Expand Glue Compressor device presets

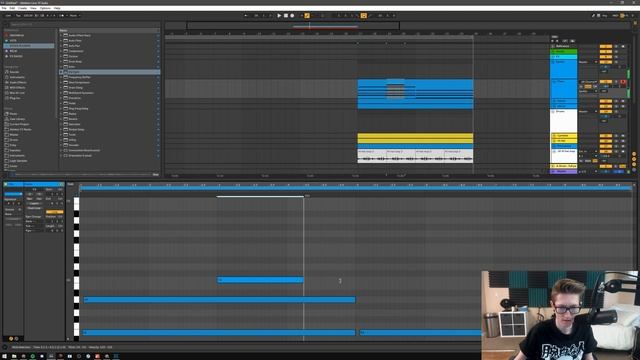61,82
